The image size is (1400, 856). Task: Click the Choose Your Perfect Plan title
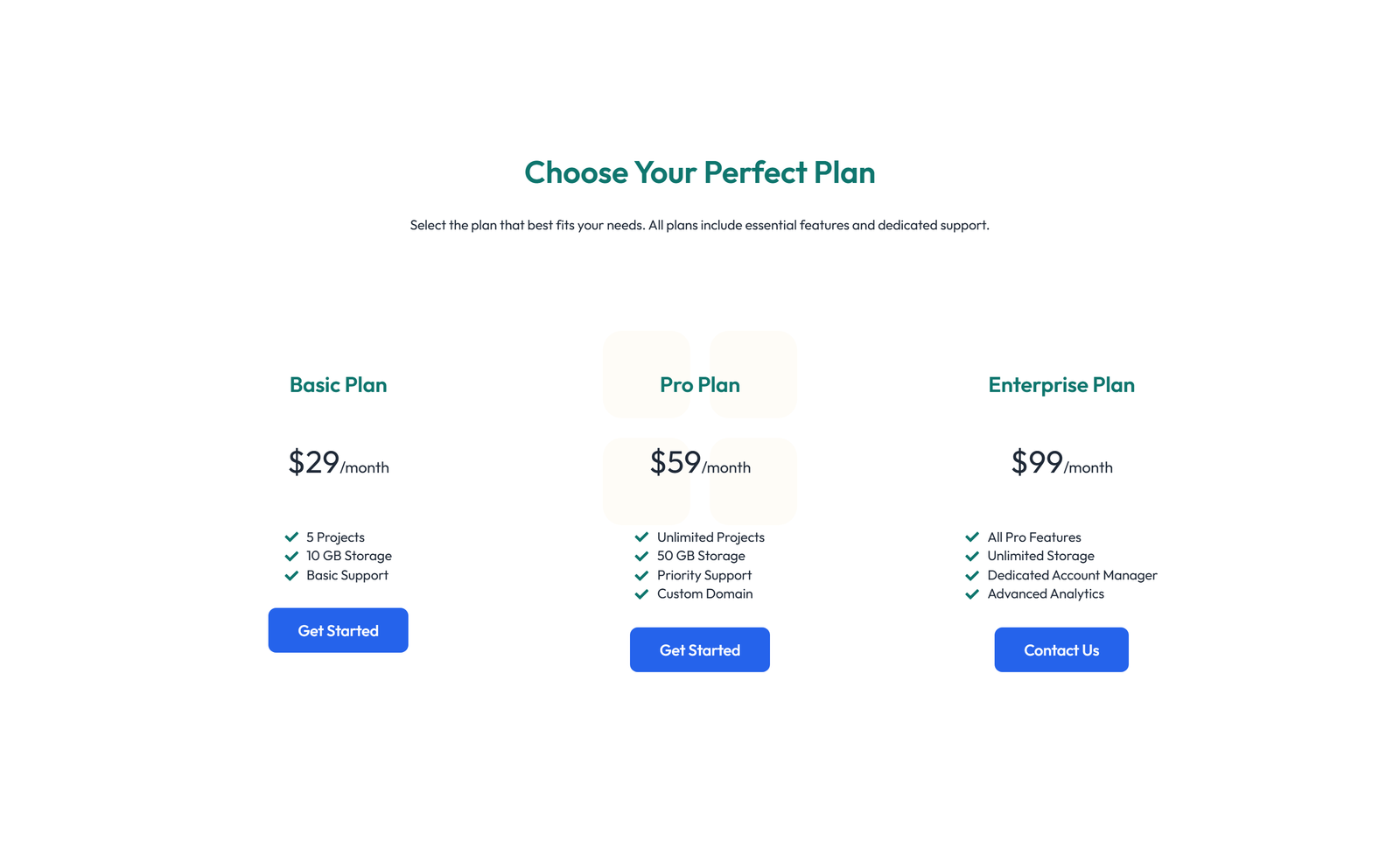(699, 172)
